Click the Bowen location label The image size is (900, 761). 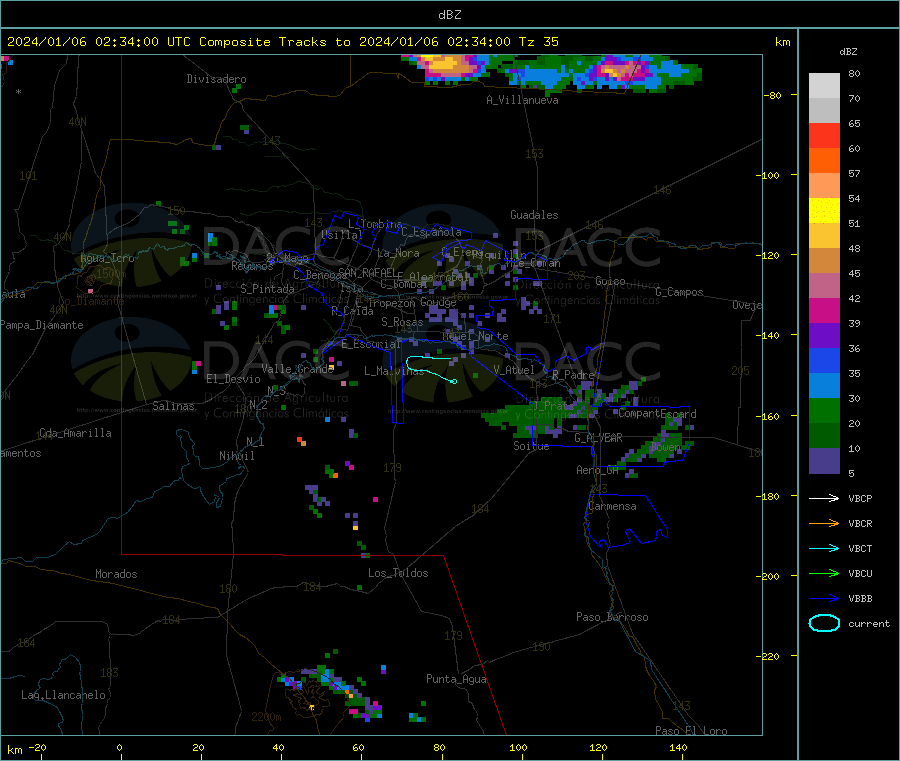pos(666,447)
